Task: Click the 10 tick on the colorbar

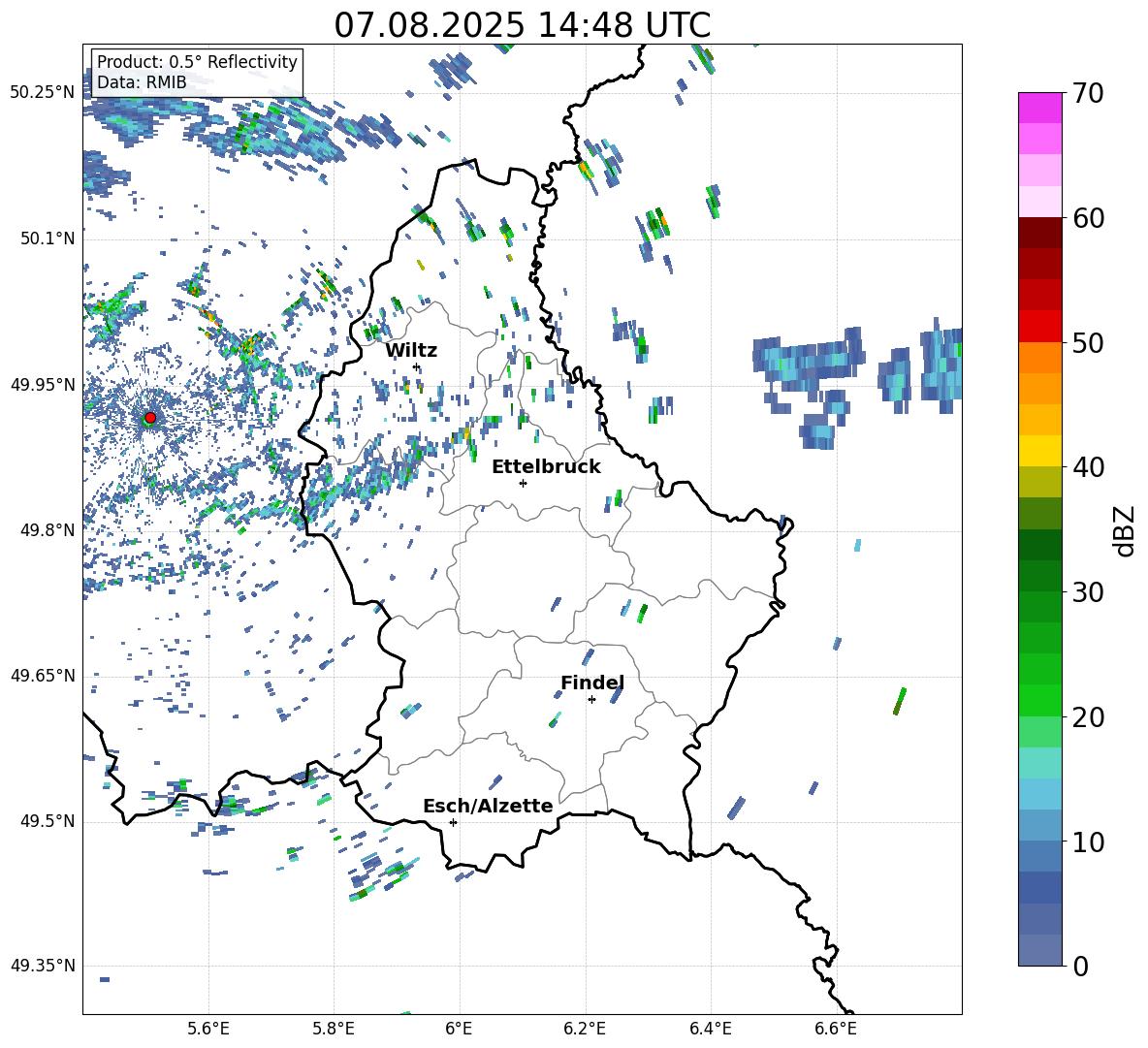Action: [x=1088, y=842]
